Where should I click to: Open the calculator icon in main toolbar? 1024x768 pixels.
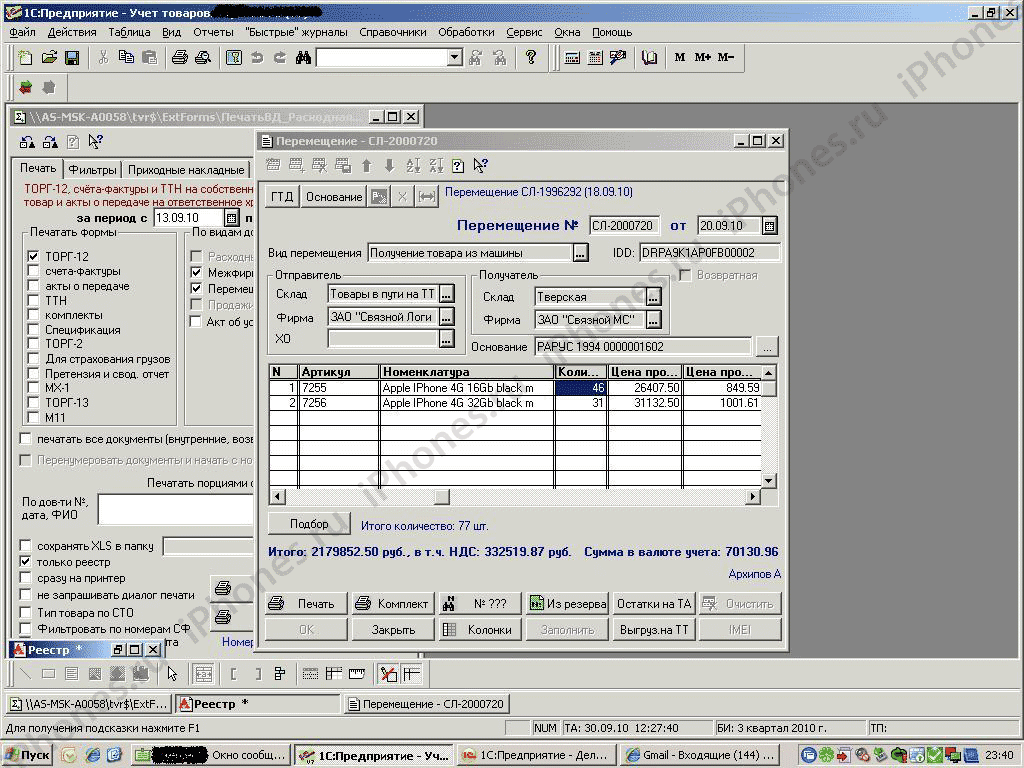point(573,58)
